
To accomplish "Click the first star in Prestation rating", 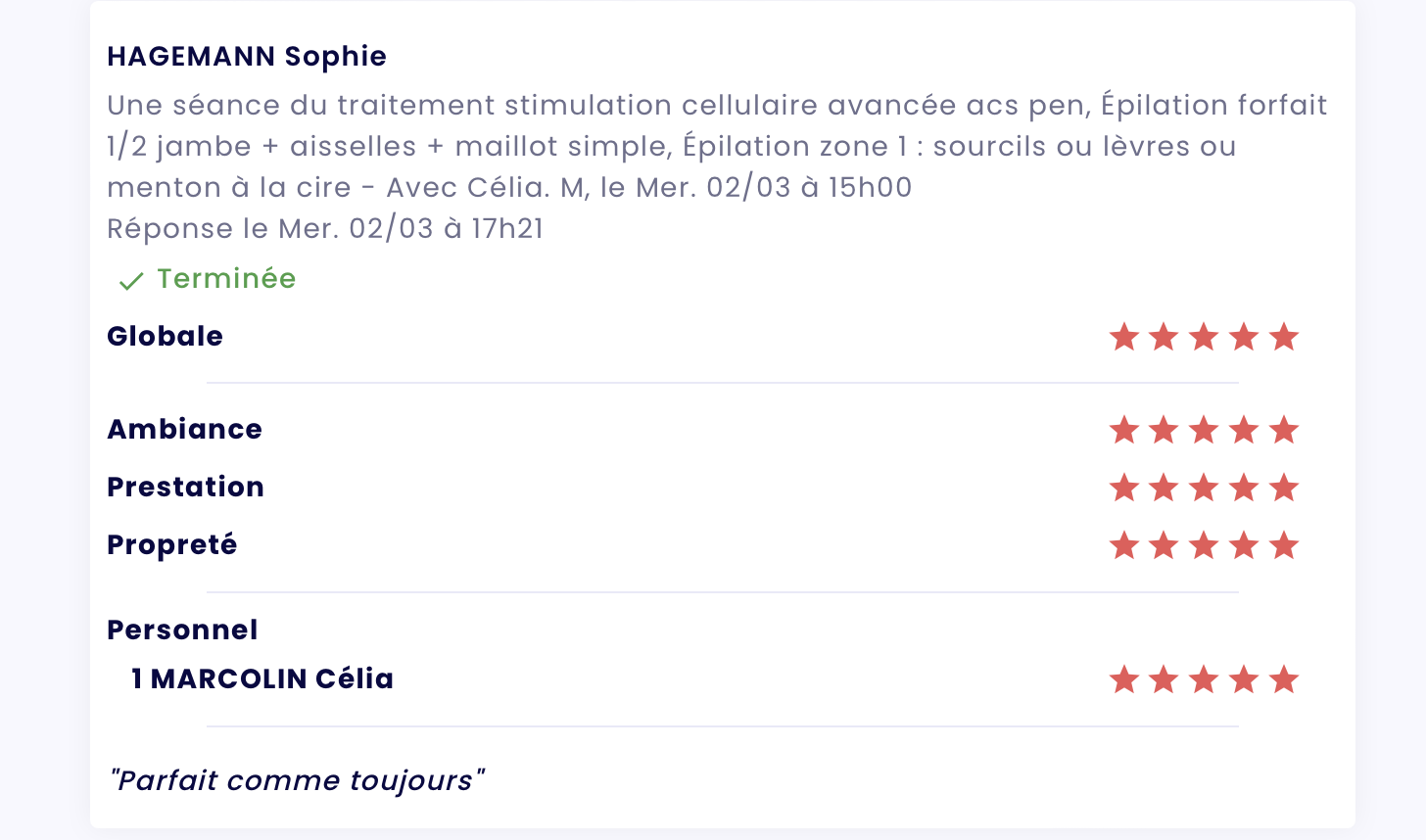I will (1124, 488).
